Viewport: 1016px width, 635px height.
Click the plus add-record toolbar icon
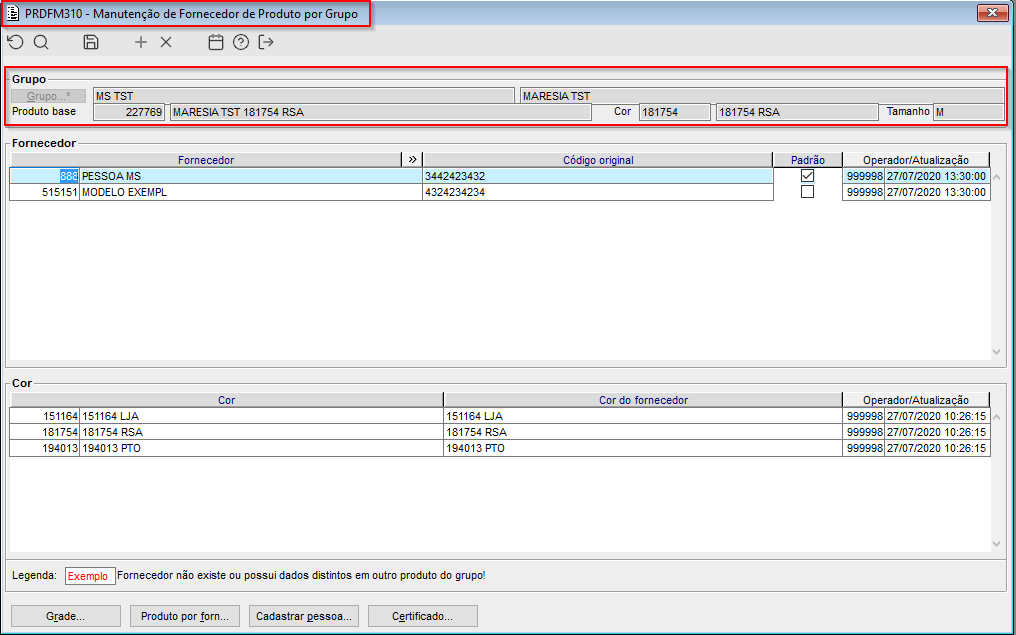[141, 43]
